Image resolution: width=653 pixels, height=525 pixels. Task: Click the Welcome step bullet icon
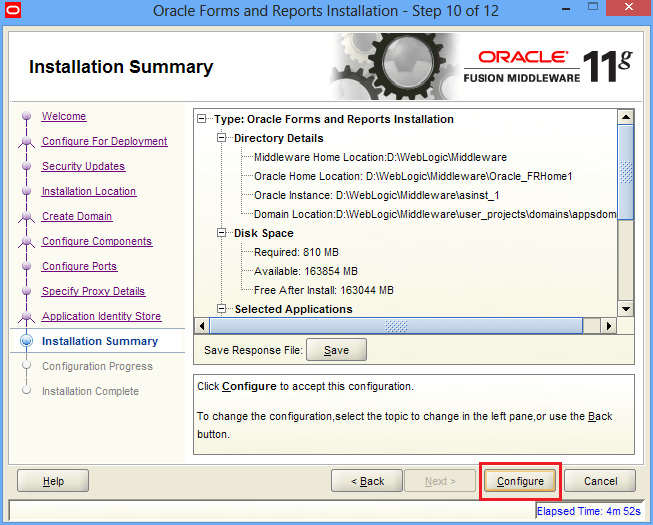[26, 115]
